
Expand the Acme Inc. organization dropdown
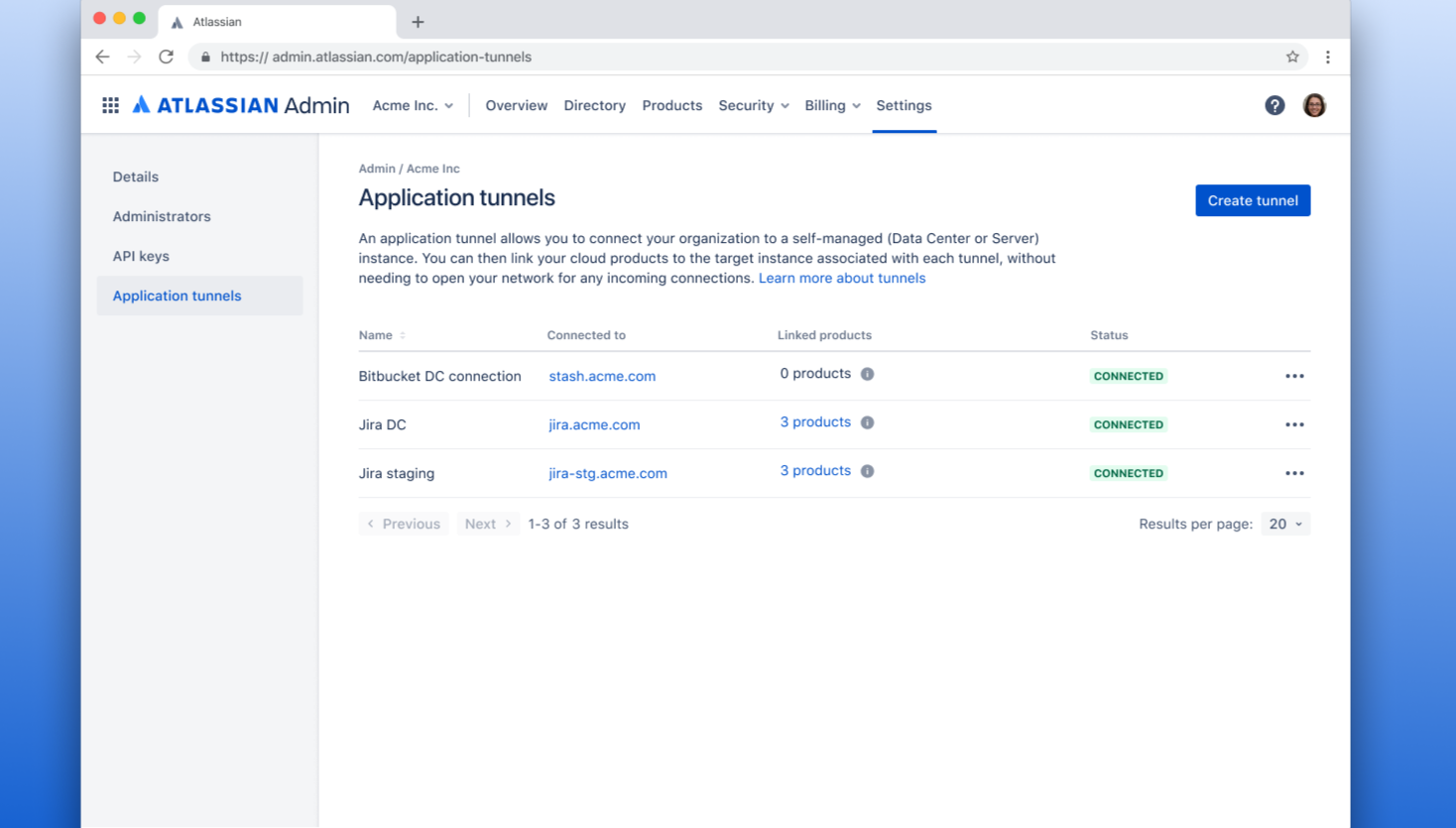tap(413, 105)
